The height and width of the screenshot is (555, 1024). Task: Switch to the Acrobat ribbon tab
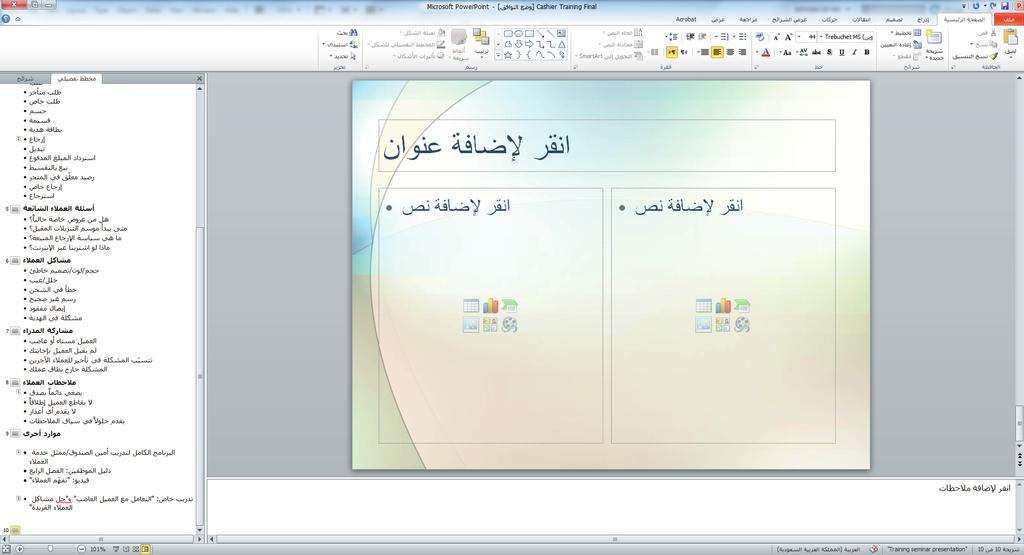tap(686, 20)
